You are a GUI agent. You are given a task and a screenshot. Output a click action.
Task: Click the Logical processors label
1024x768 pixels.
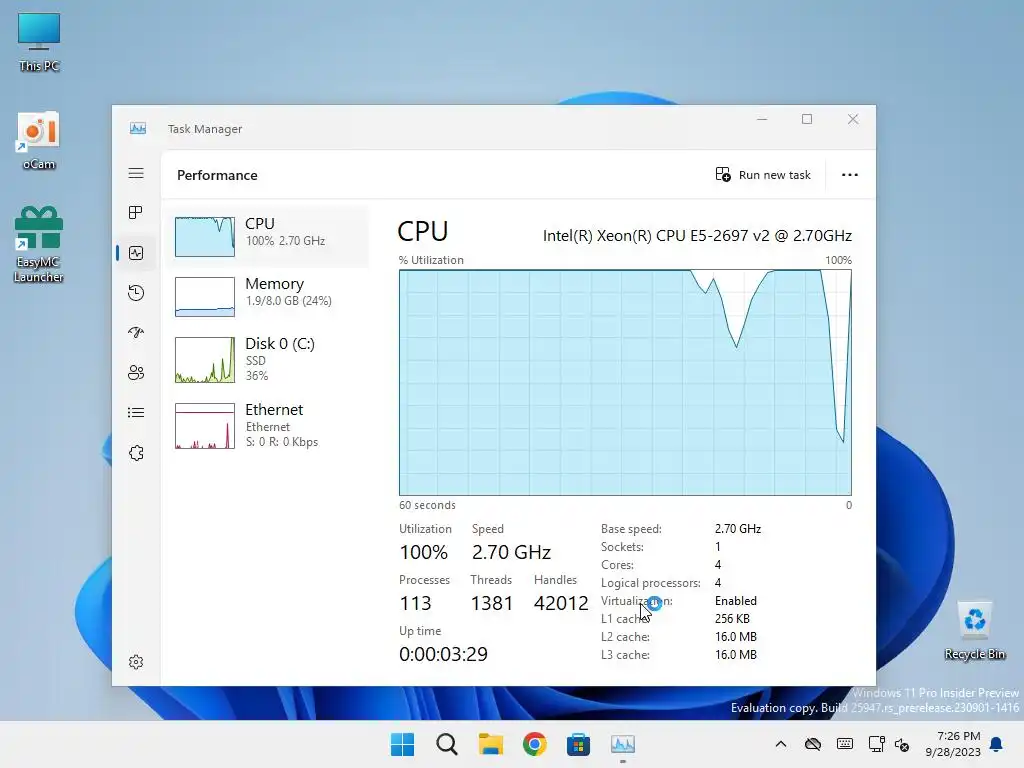point(650,583)
